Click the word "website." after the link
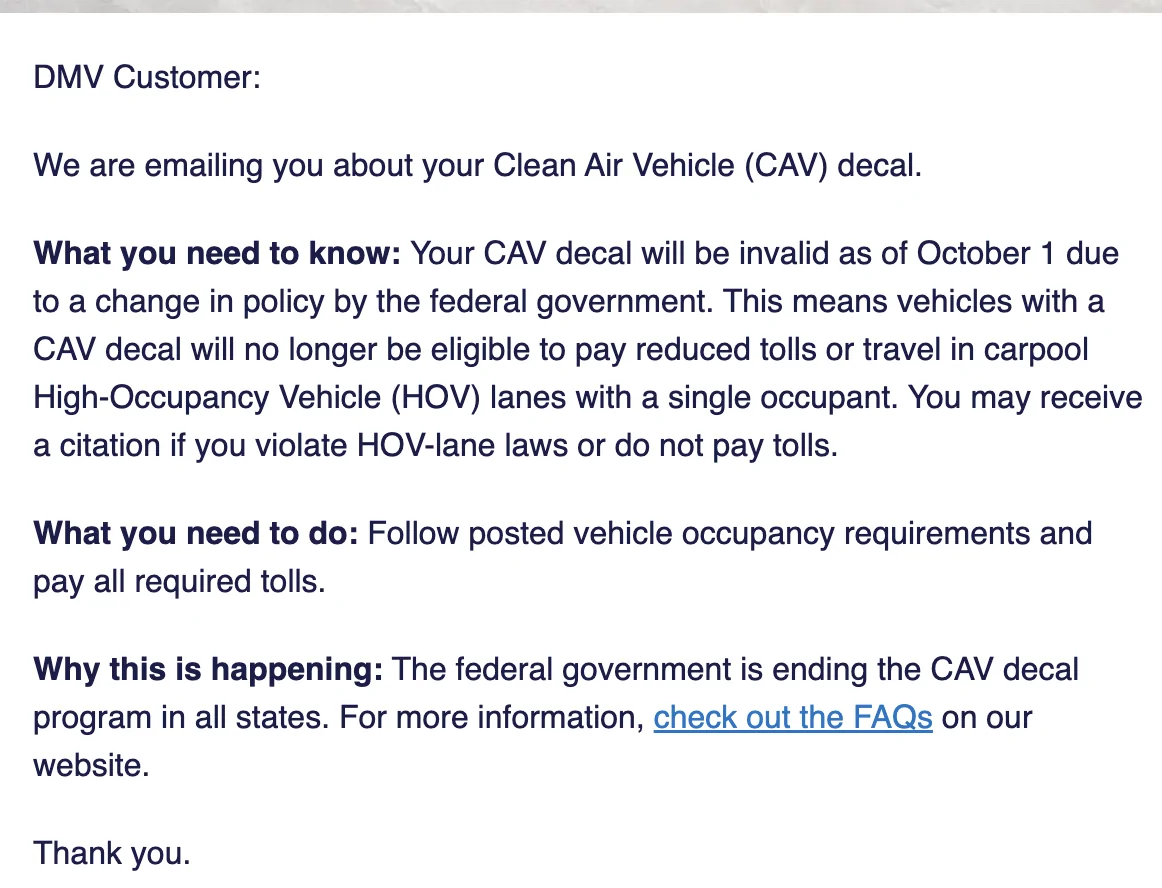Viewport: 1162px width, 888px height. pos(91,766)
